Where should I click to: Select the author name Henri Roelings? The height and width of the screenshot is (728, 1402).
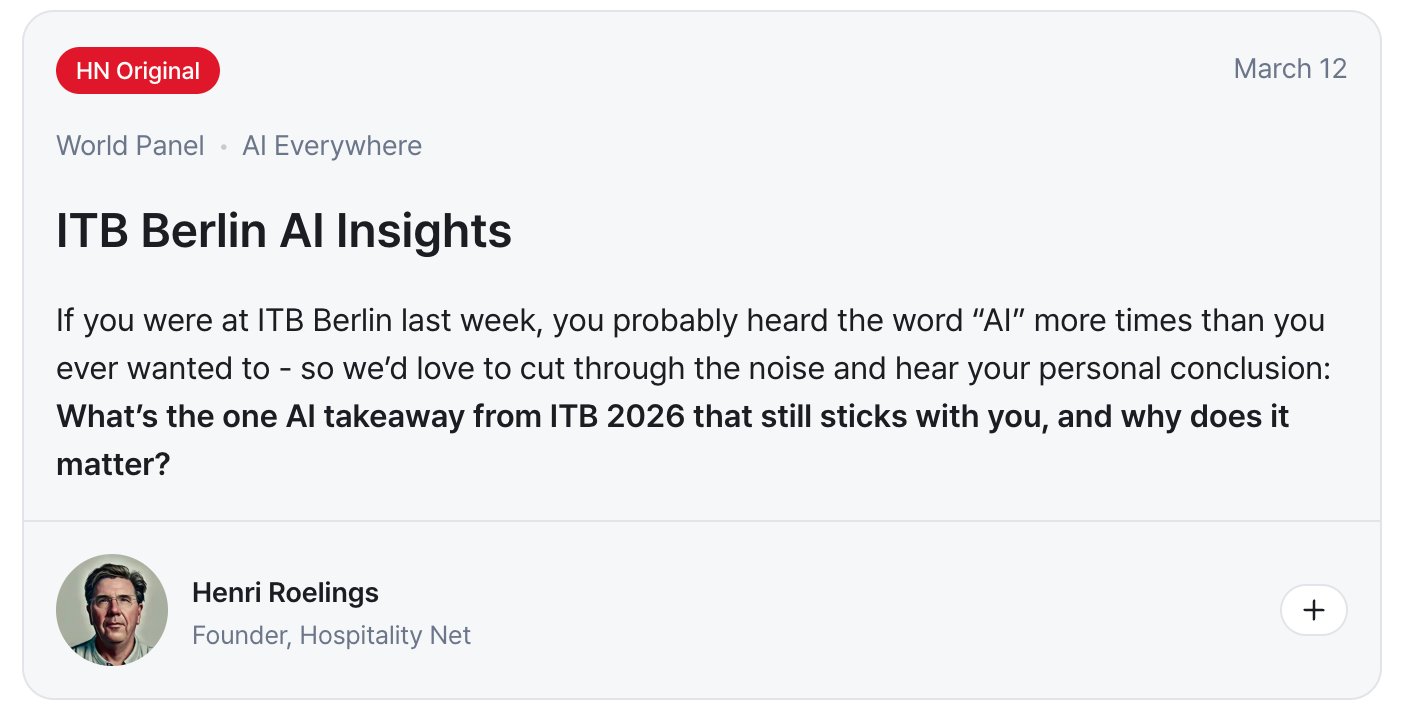(x=285, y=592)
